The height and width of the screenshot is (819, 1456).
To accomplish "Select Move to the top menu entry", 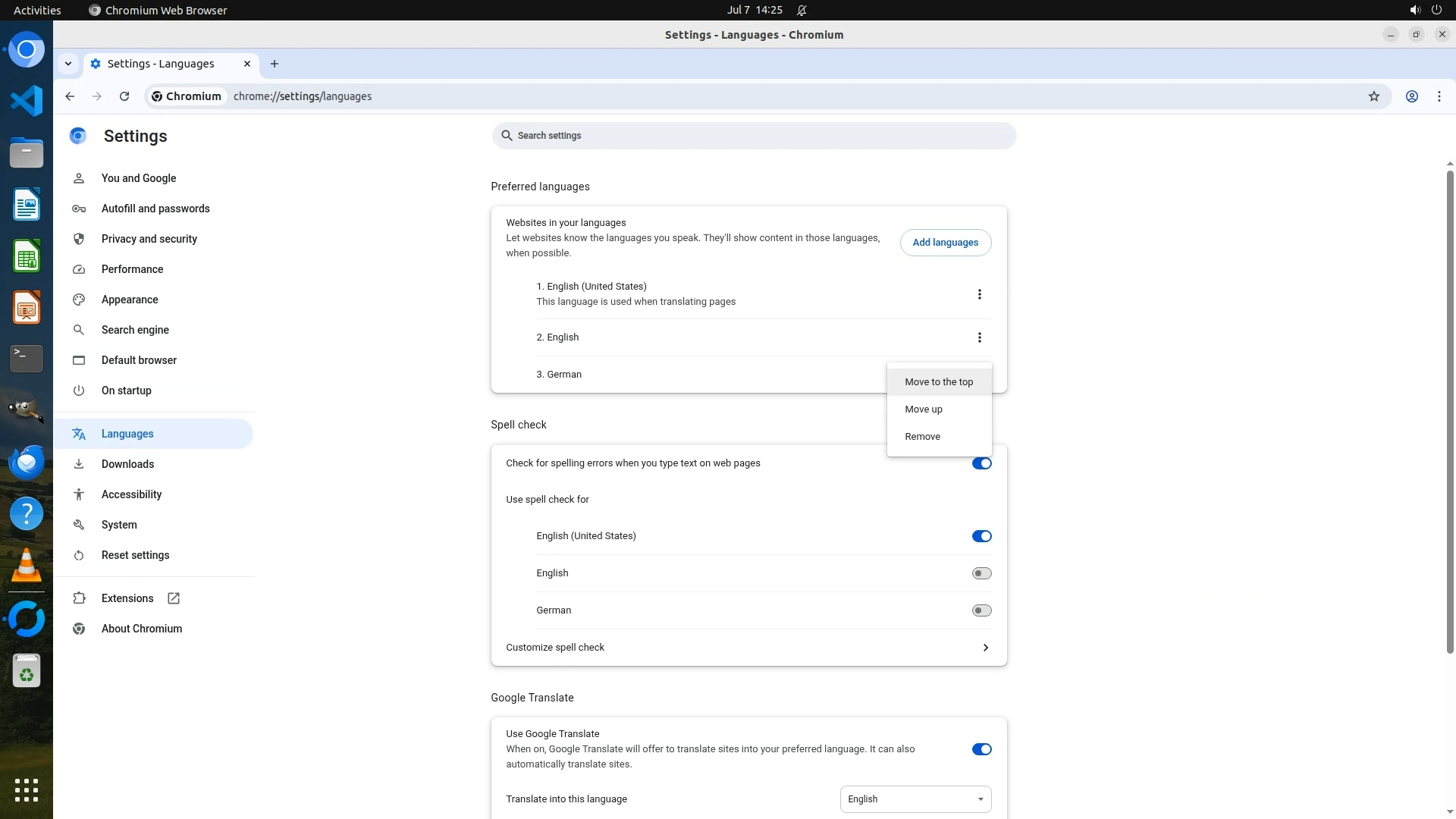I will tap(938, 382).
